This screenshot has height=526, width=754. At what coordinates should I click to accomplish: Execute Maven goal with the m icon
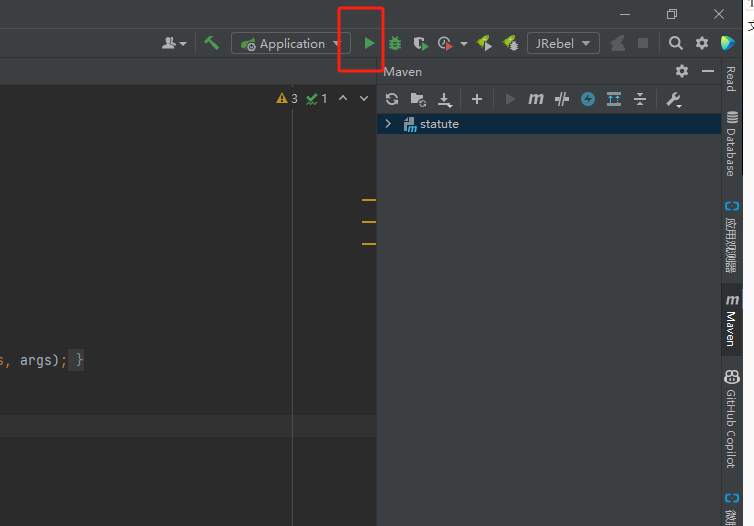pyautogui.click(x=536, y=99)
